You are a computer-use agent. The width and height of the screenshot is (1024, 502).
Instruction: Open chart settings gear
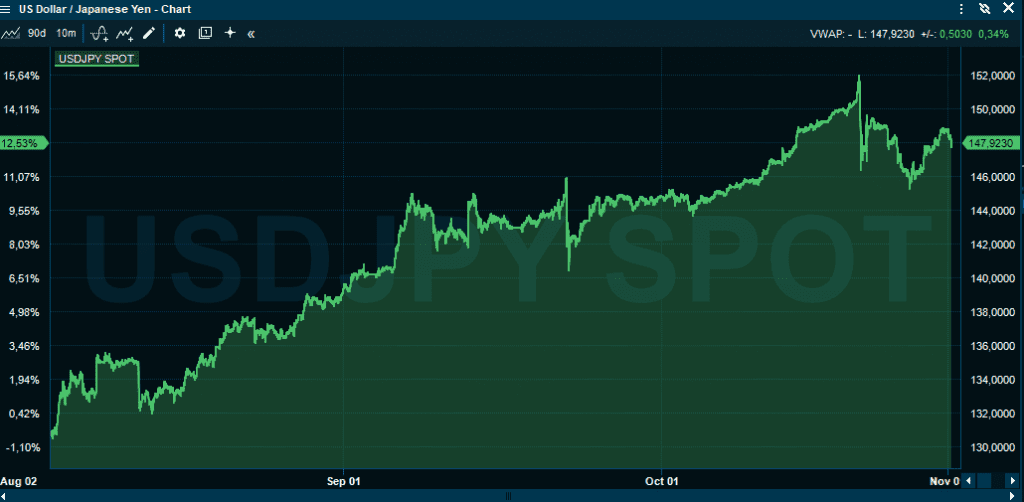[x=180, y=33]
